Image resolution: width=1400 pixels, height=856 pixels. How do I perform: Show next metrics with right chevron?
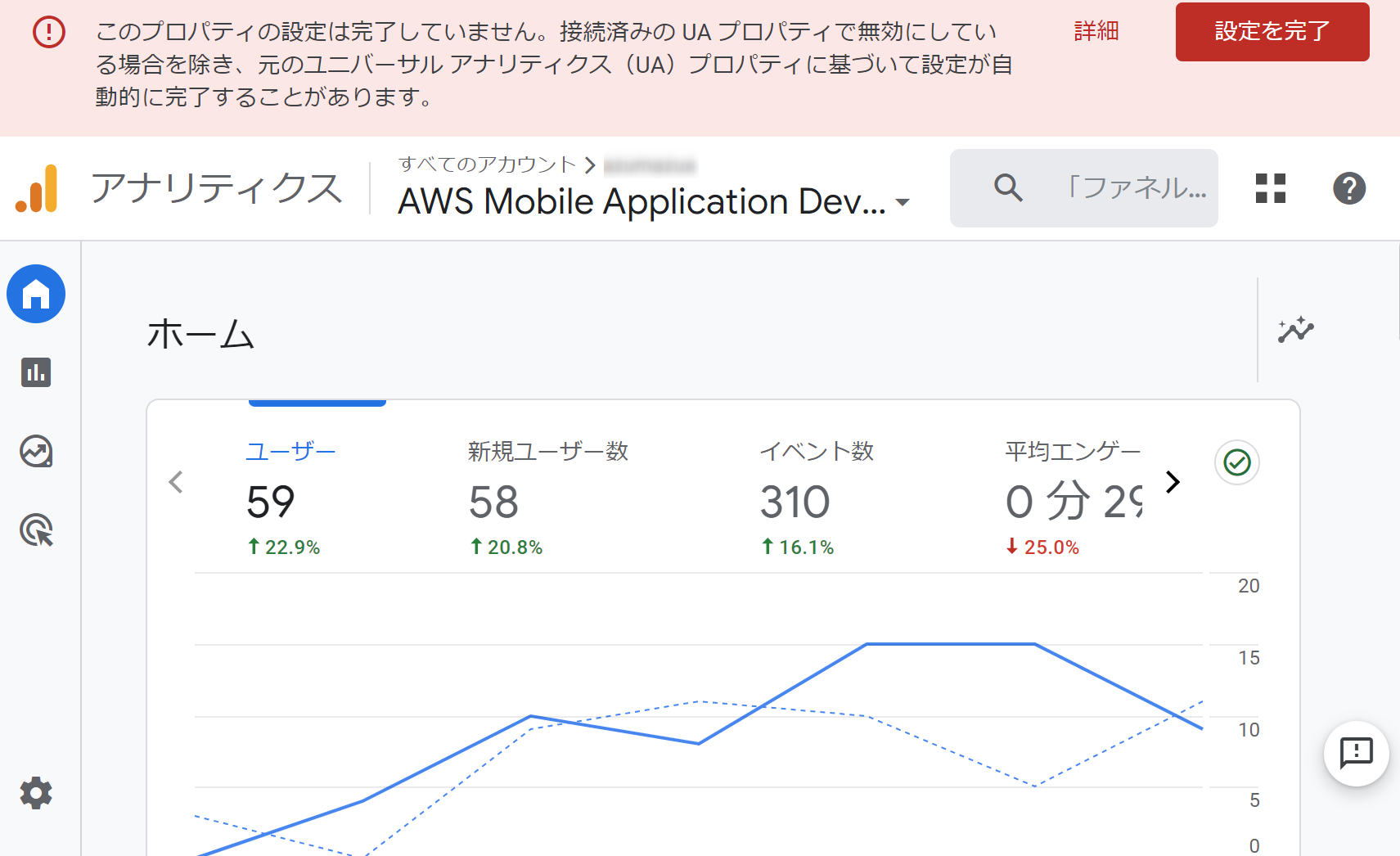tap(1173, 482)
